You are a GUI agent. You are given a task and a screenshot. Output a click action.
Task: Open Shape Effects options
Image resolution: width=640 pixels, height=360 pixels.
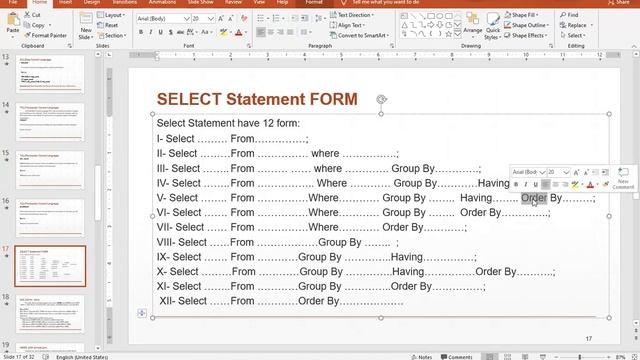point(526,36)
